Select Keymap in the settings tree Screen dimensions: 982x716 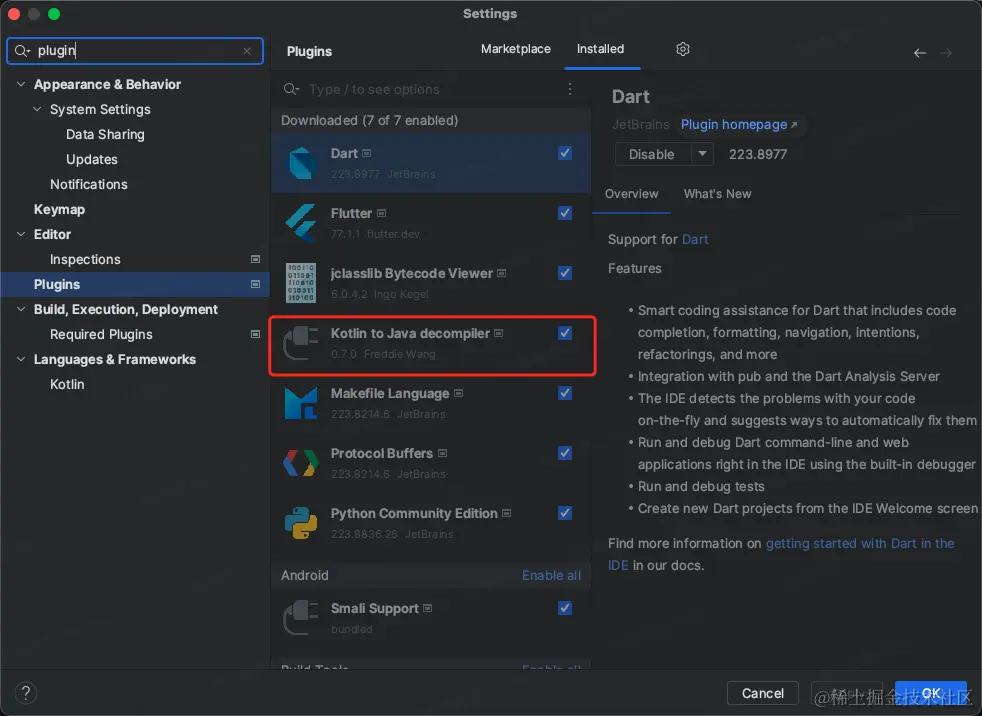[59, 209]
